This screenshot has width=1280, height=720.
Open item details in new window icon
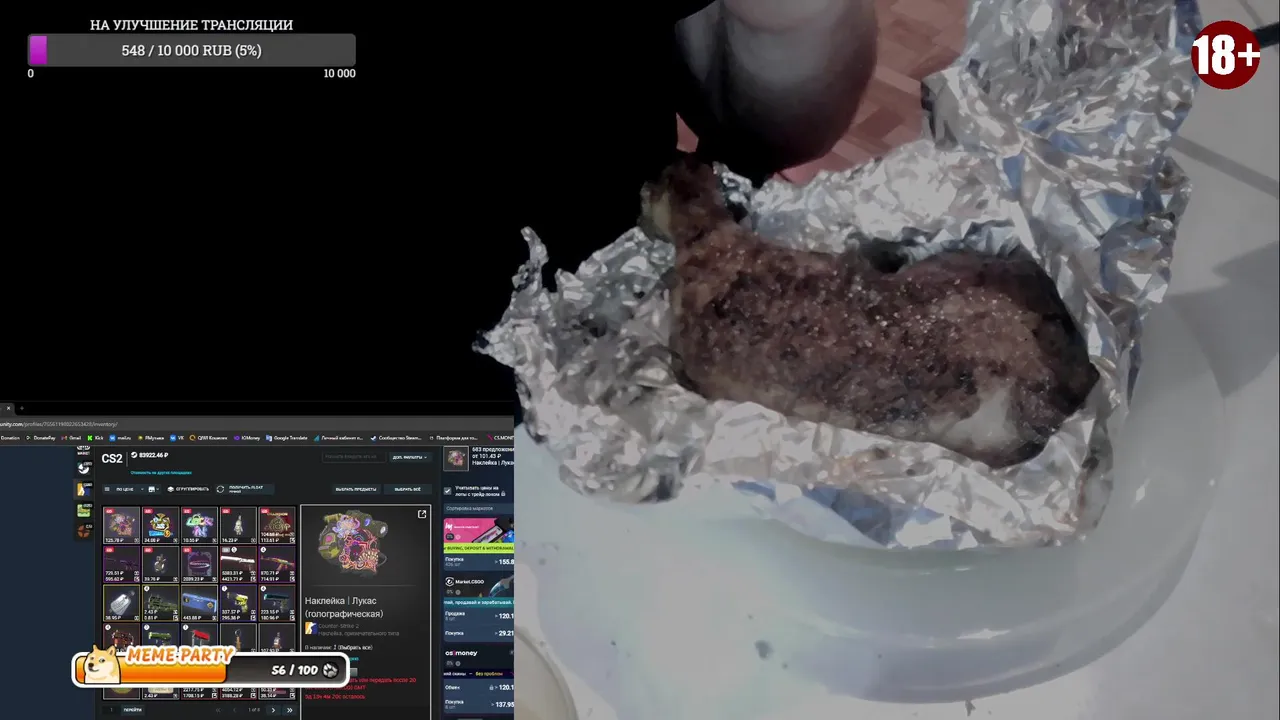point(422,514)
